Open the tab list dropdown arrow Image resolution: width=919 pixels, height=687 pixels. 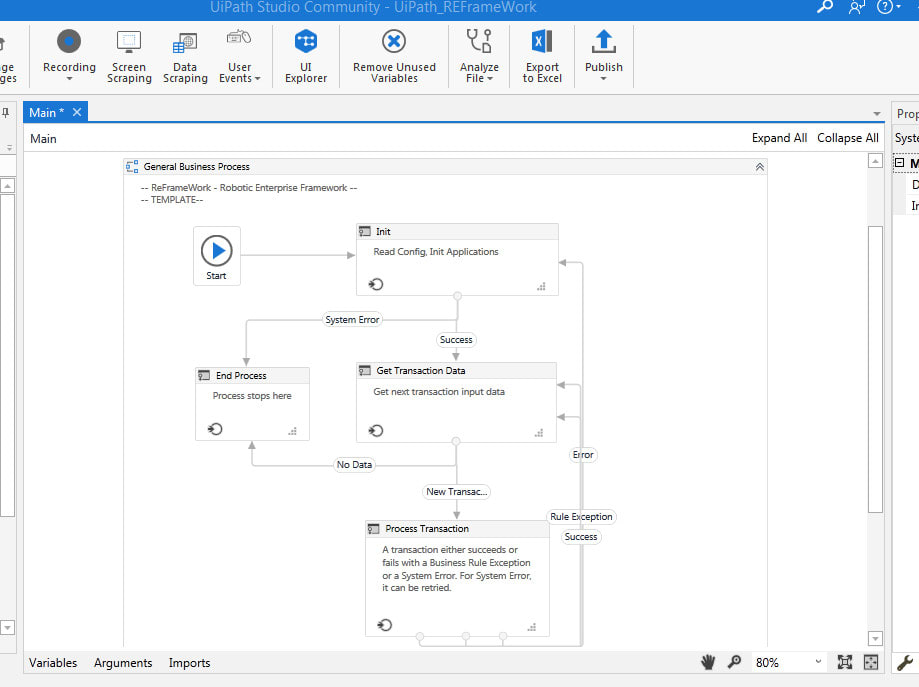pos(877,114)
